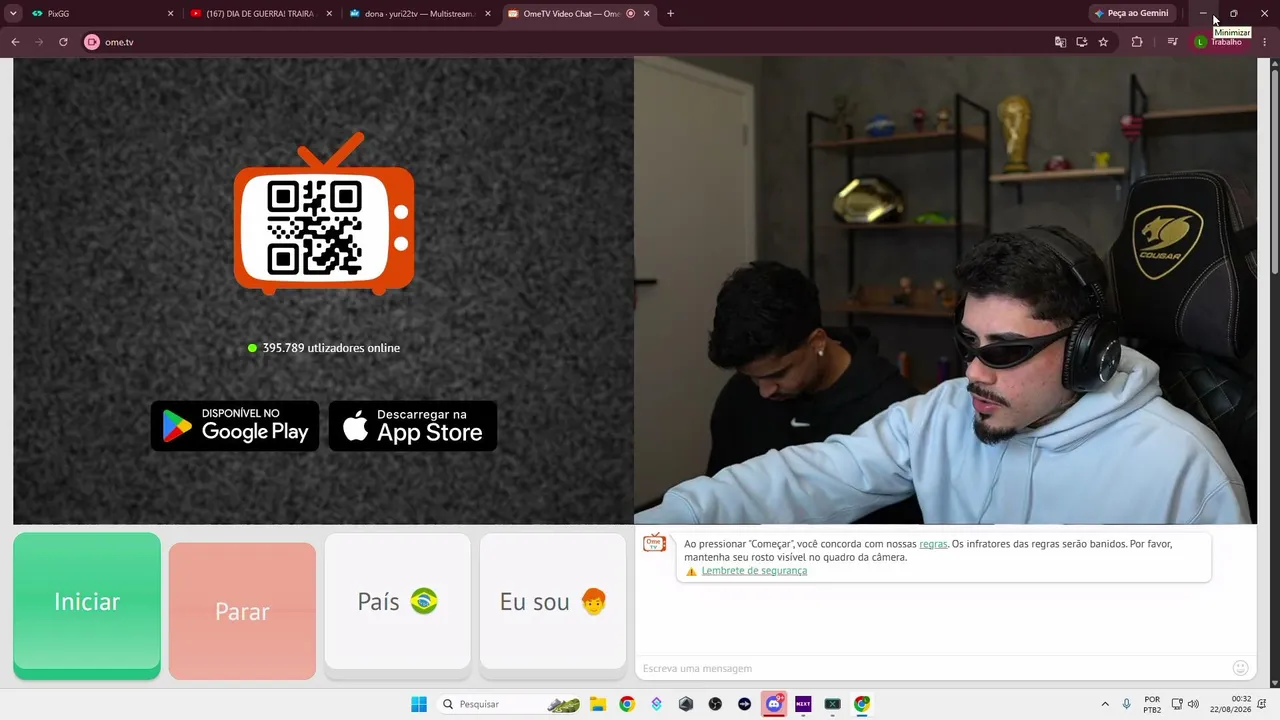
Task: Click the install app icon in address bar
Action: coord(1082,42)
